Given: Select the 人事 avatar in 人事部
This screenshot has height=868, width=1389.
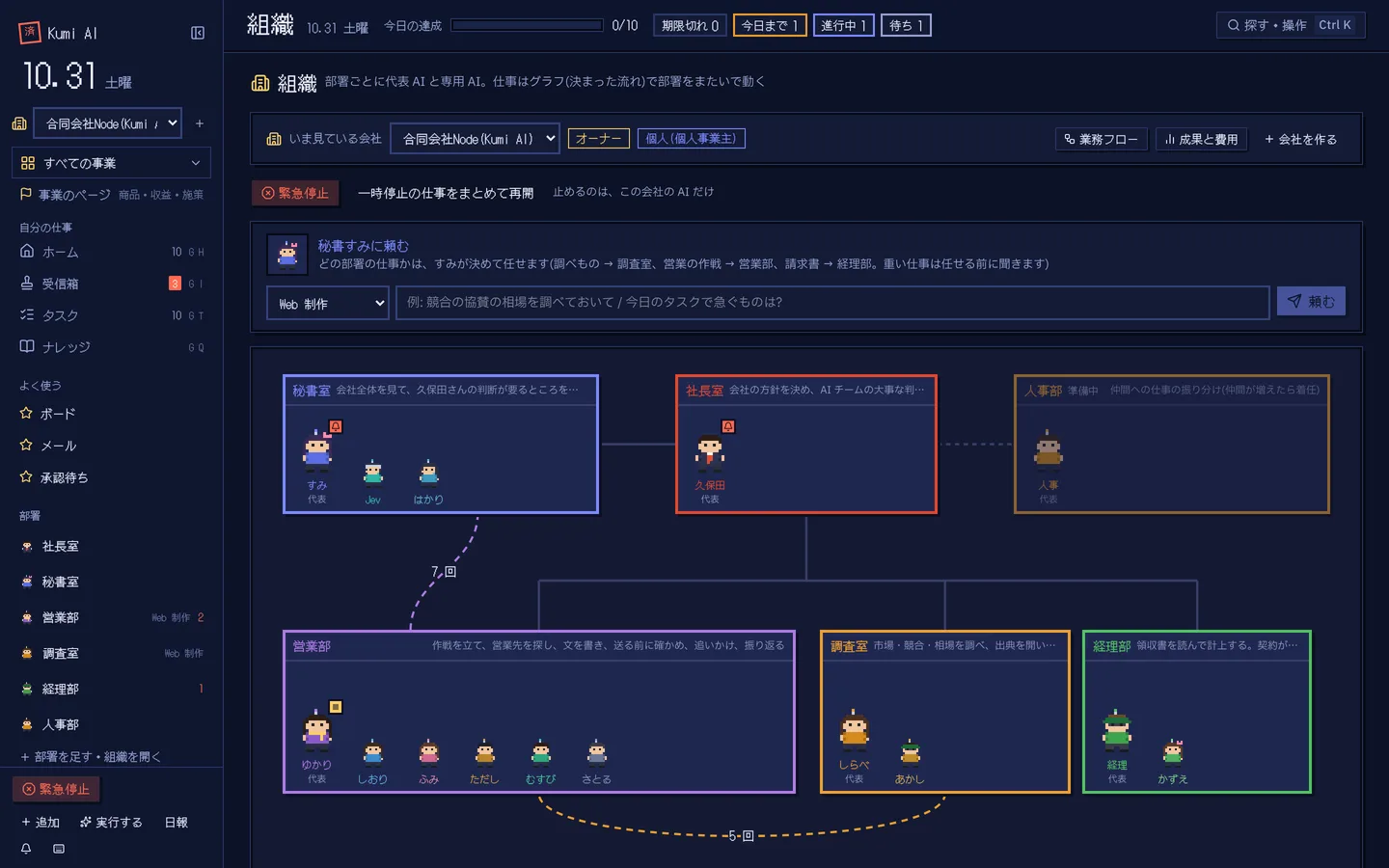Looking at the screenshot, I should click(1049, 450).
